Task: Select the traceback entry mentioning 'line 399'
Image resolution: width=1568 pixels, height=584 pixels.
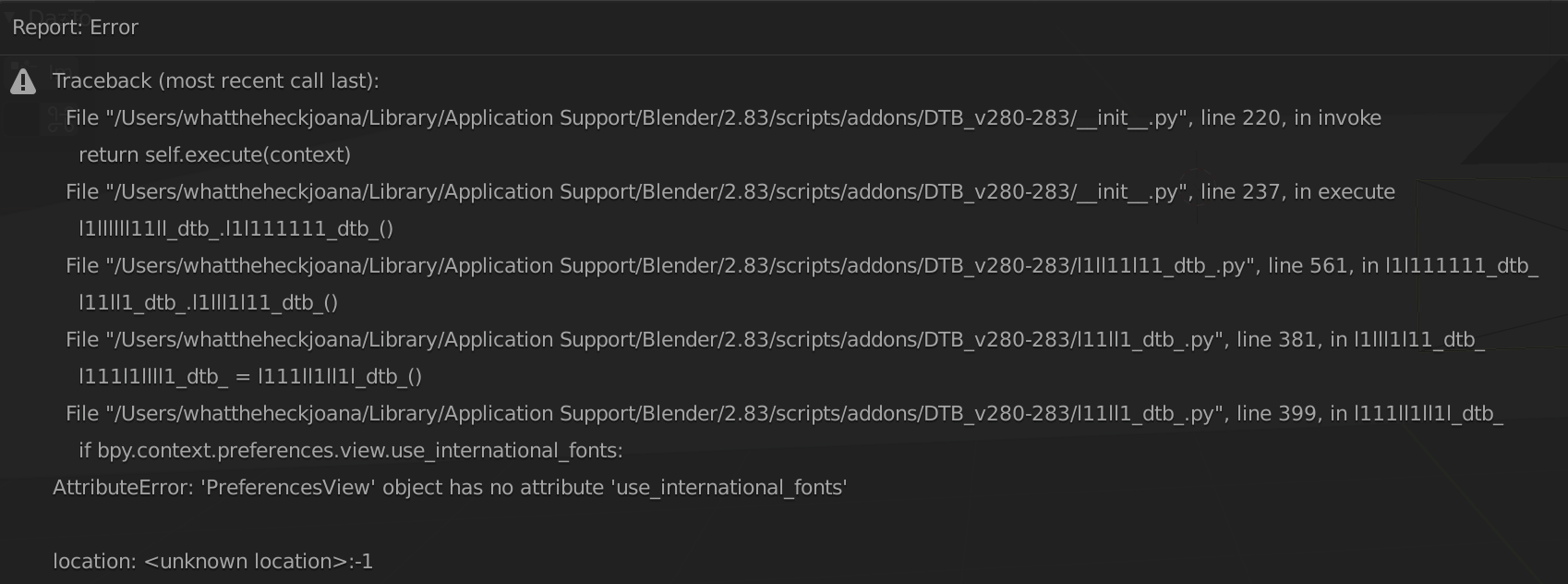Action: (x=785, y=414)
